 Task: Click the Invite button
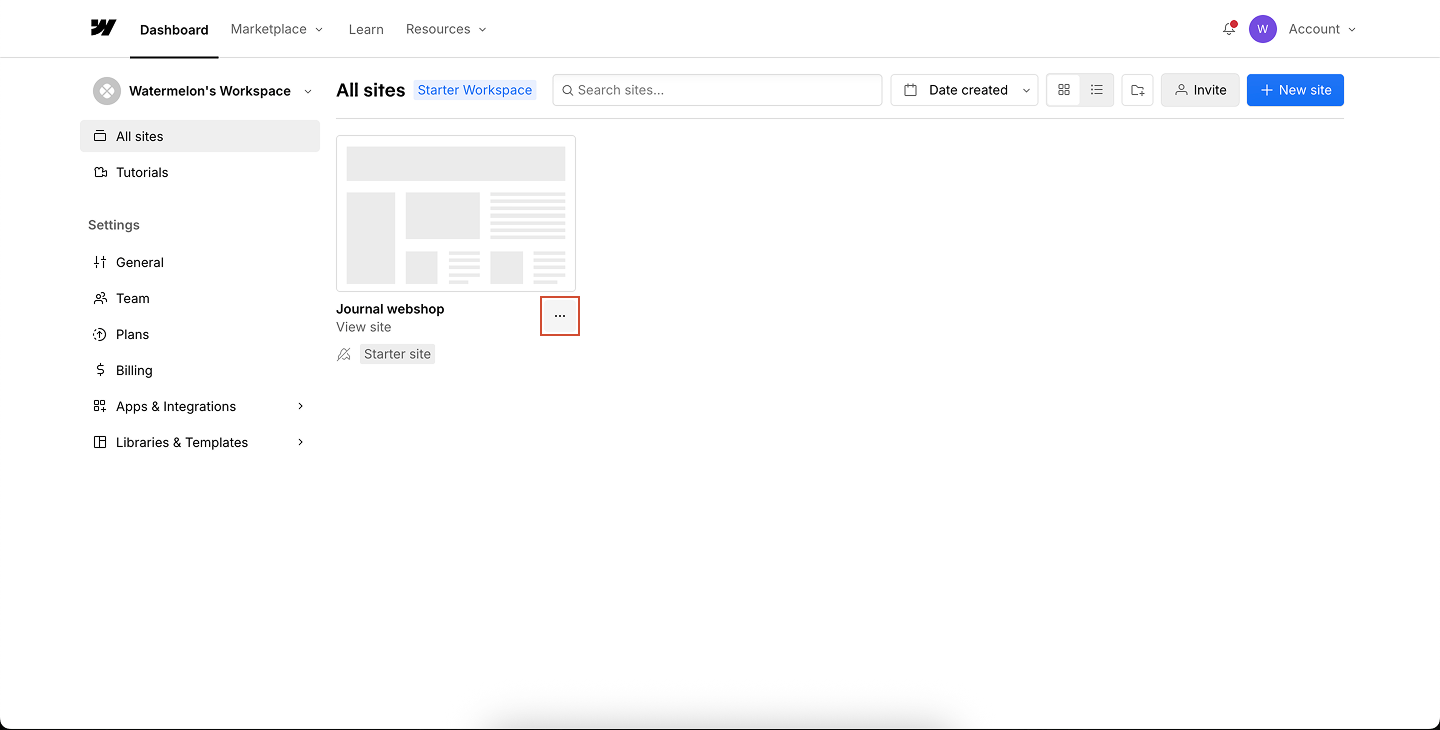point(1200,90)
